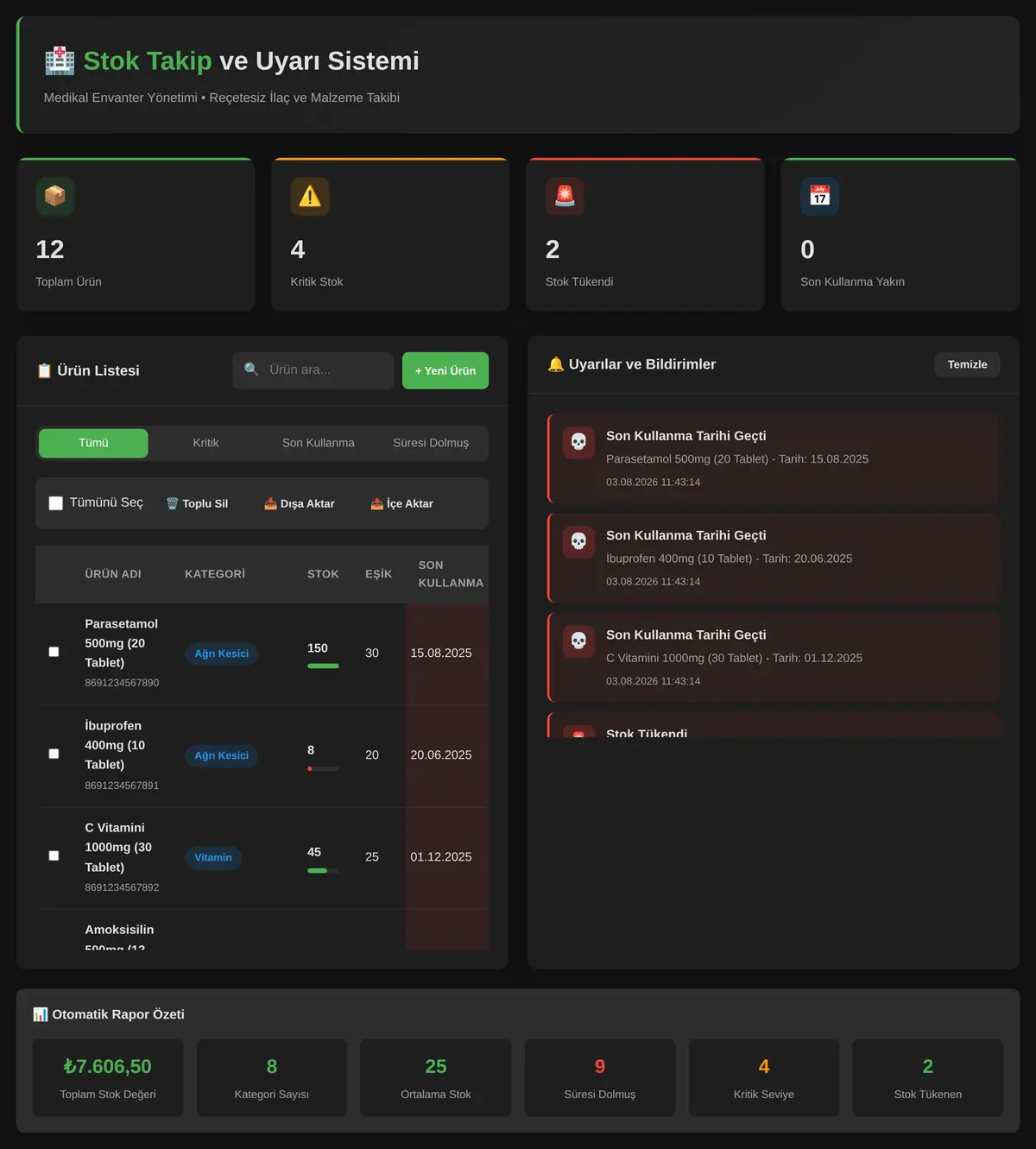Click the C Vitamini stock level bar

[x=323, y=870]
